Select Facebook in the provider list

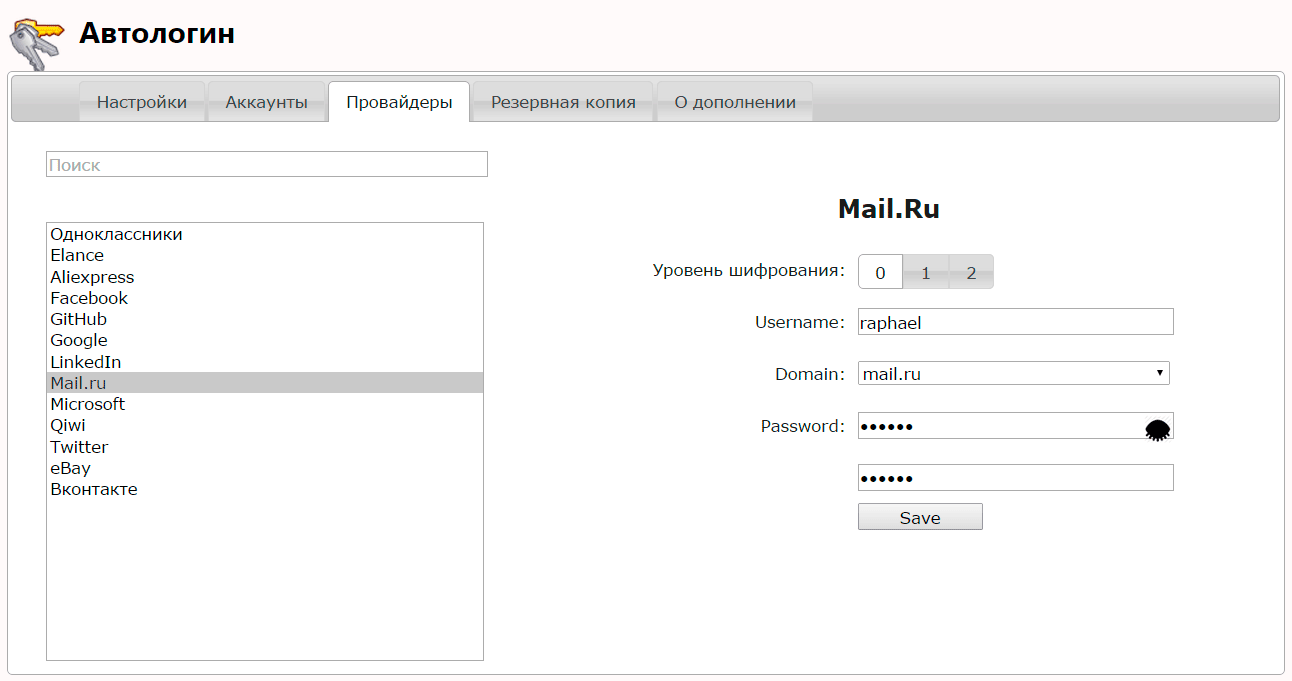point(265,298)
